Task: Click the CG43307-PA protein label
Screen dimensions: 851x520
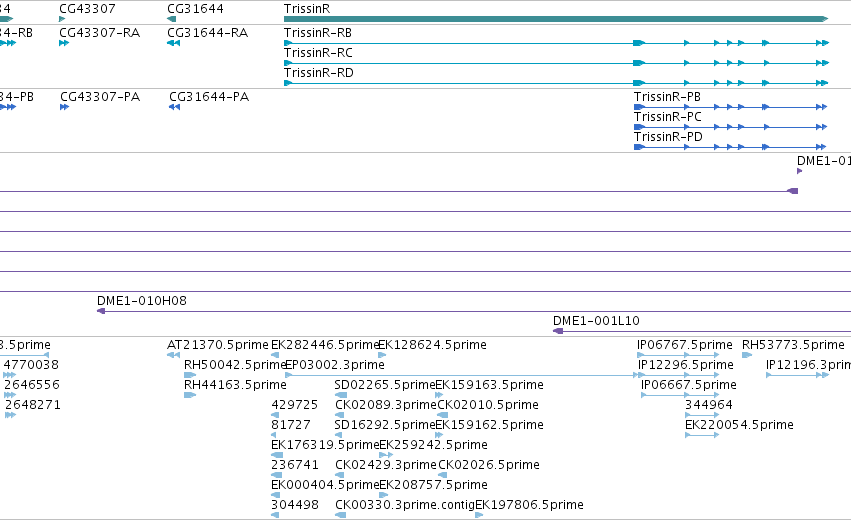Action: tap(100, 97)
